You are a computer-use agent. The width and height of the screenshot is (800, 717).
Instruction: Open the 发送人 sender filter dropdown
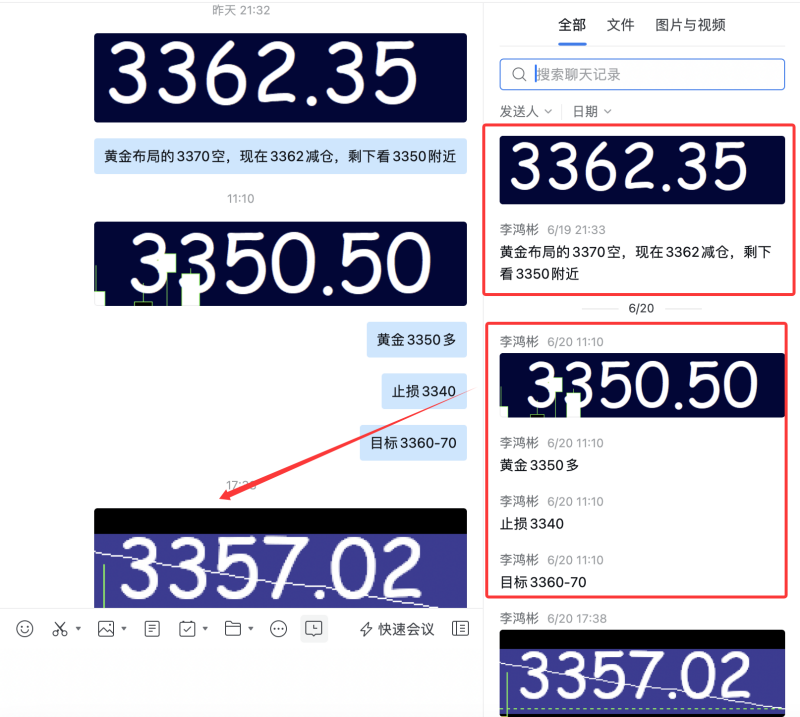(x=526, y=111)
